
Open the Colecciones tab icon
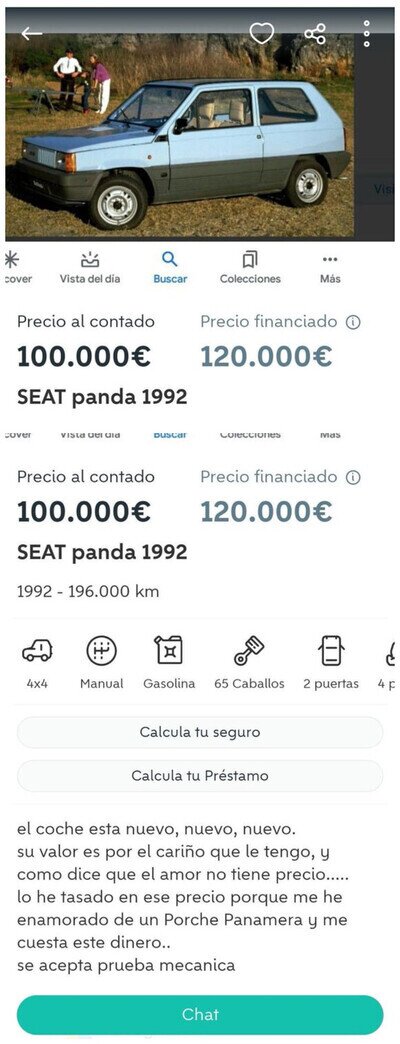(250, 260)
